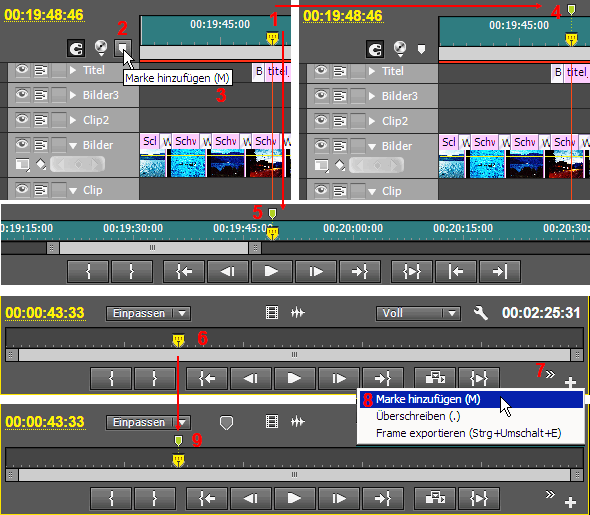
Task: Click Go to In in lower monitor panel
Action: [207, 498]
